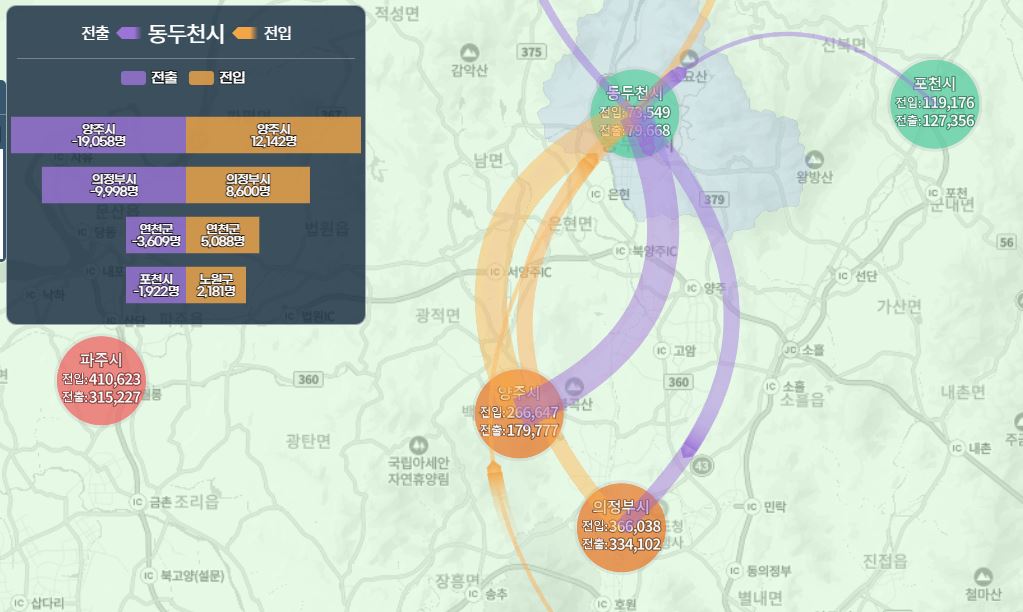Click the 노원구 2,181명 inflow bar
Viewport: 1023px width, 612px height.
pos(216,285)
